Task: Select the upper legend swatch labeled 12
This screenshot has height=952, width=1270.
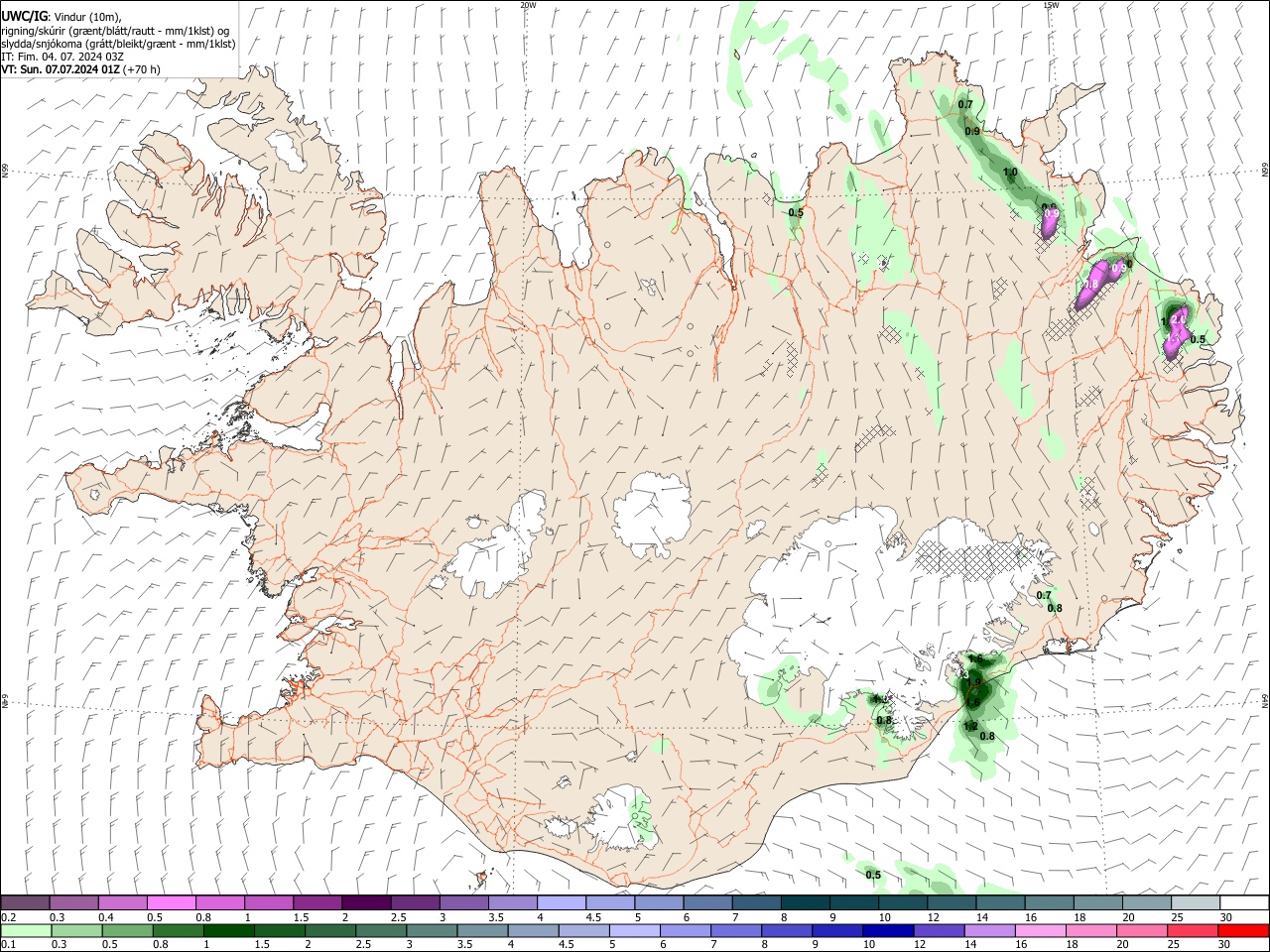Action: pos(952,902)
